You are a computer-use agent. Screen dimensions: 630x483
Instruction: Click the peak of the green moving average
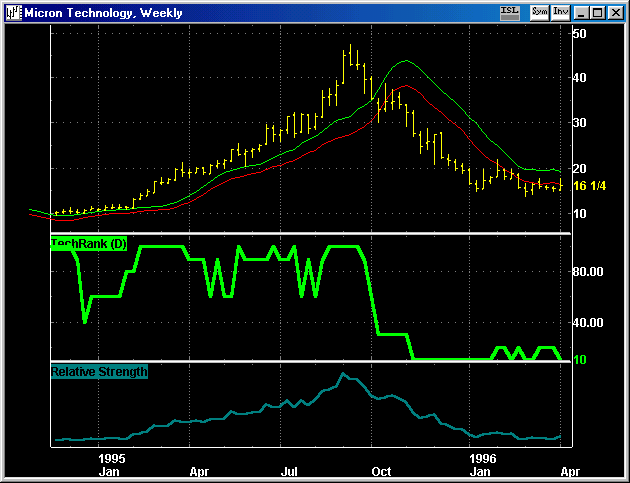[406, 61]
